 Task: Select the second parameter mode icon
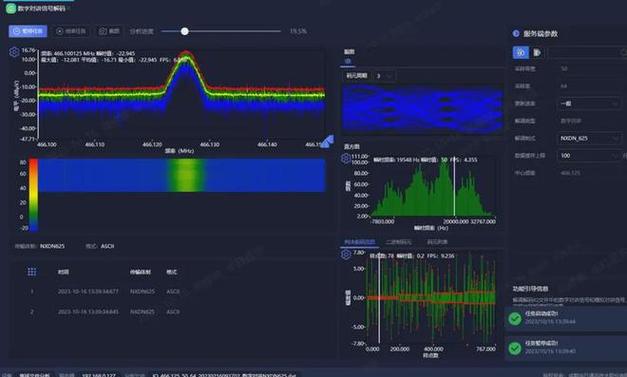pos(537,52)
